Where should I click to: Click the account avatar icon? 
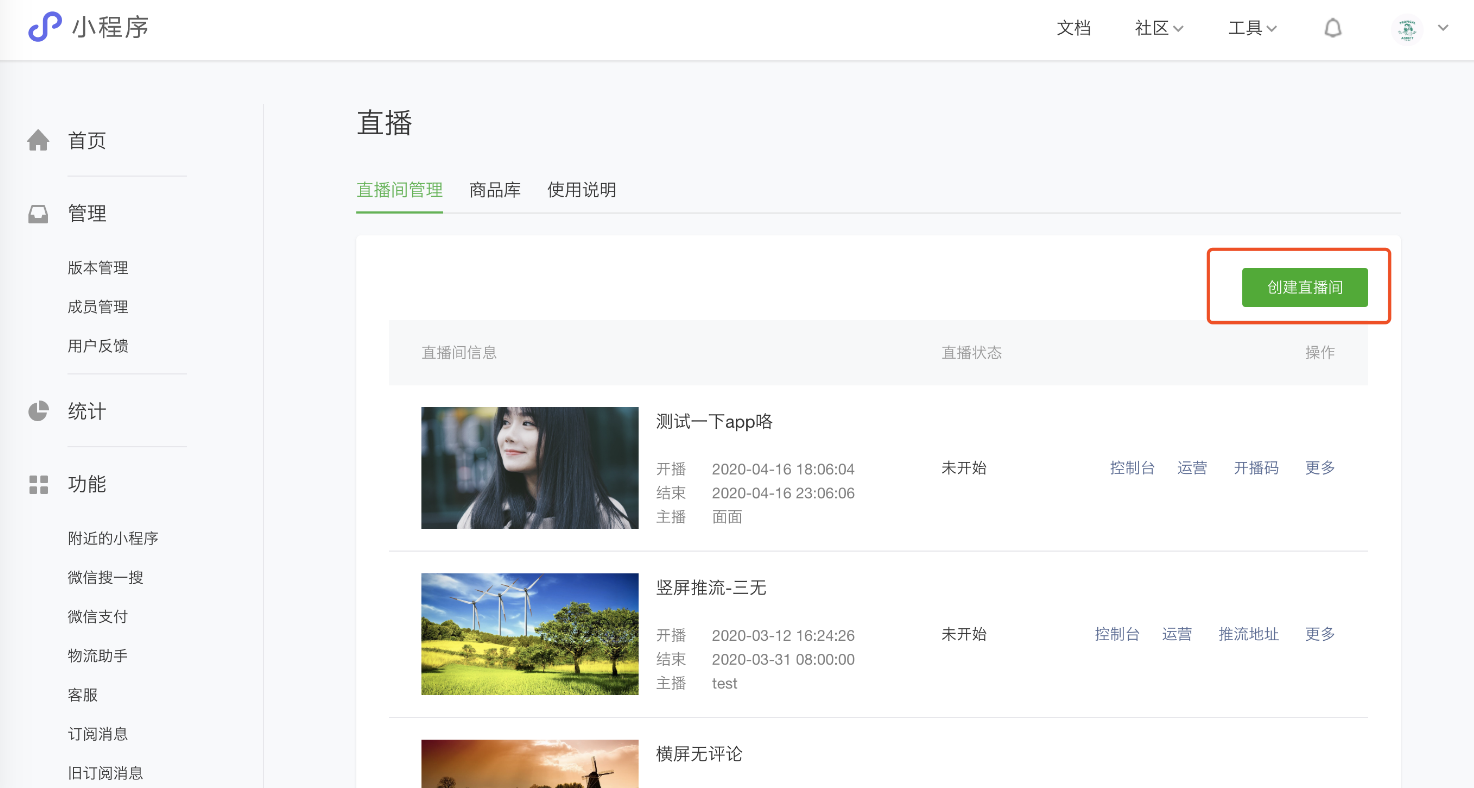pos(1408,29)
